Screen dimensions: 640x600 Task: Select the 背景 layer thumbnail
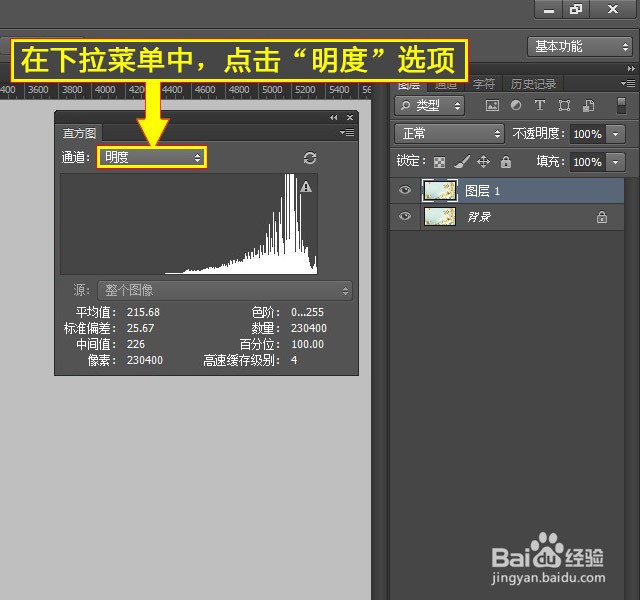[x=440, y=216]
